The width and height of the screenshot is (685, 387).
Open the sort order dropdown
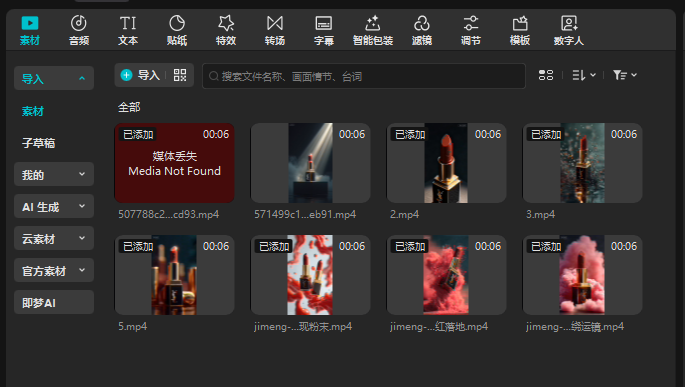click(584, 75)
